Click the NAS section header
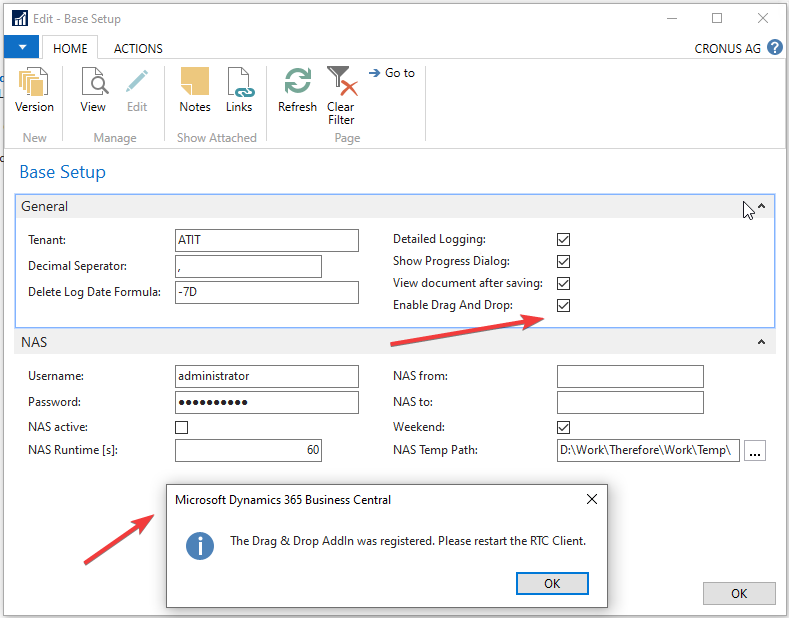Viewport: 789px width, 618px height. 395,342
